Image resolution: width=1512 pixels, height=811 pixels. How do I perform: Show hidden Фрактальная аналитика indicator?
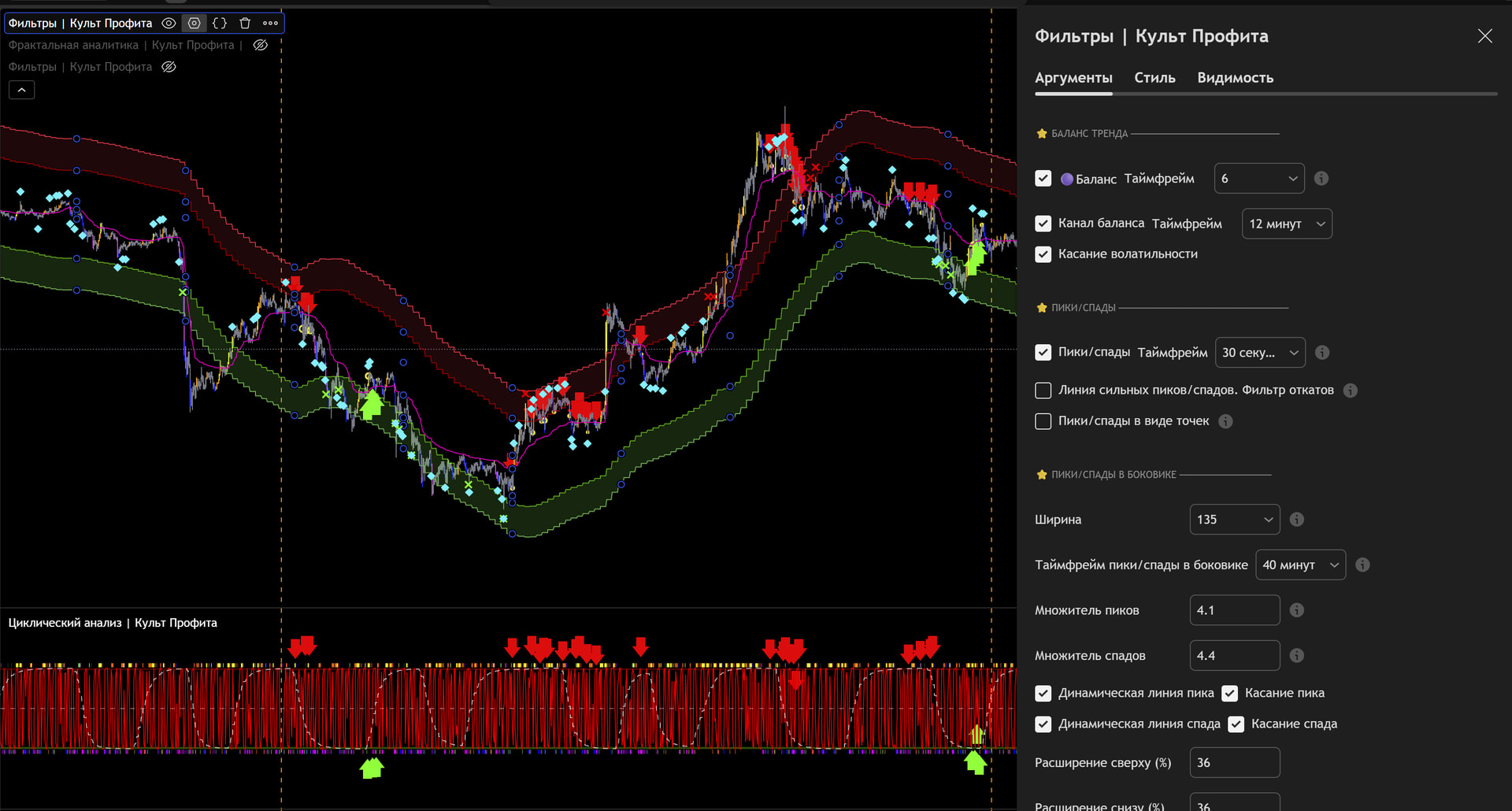[x=261, y=45]
